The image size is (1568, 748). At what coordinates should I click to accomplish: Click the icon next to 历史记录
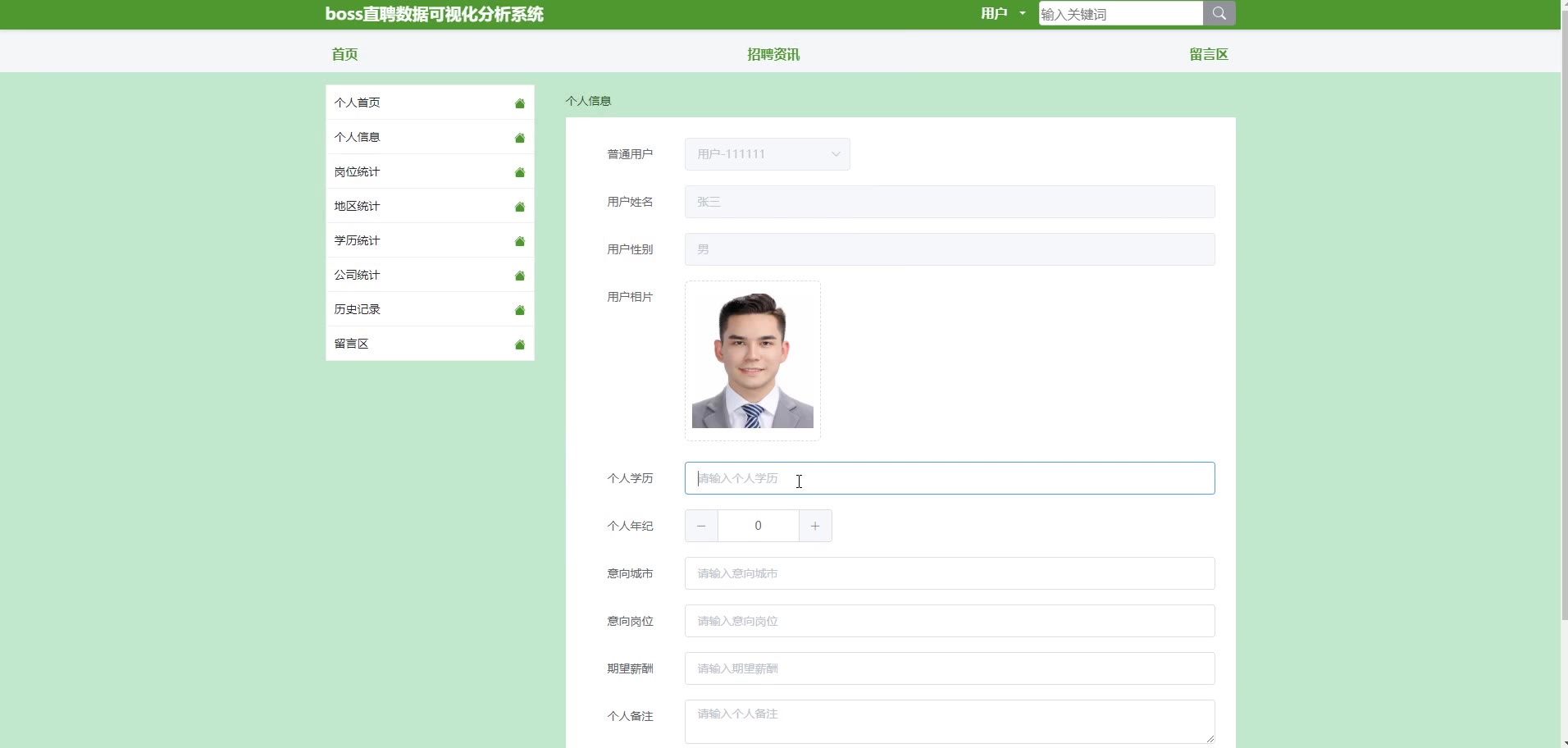(519, 310)
